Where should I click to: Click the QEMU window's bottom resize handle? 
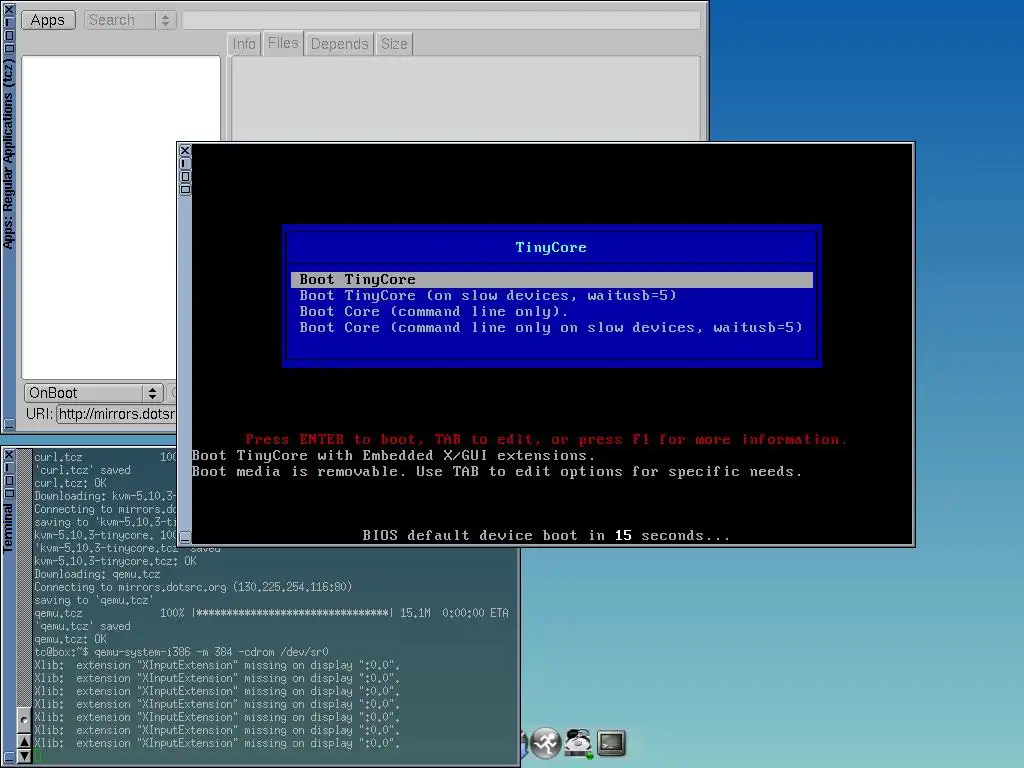[x=185, y=537]
